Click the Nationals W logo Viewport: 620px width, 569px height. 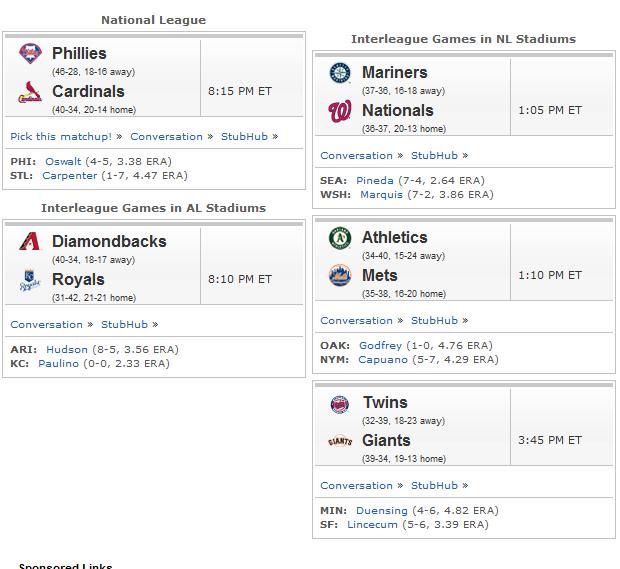click(x=340, y=111)
